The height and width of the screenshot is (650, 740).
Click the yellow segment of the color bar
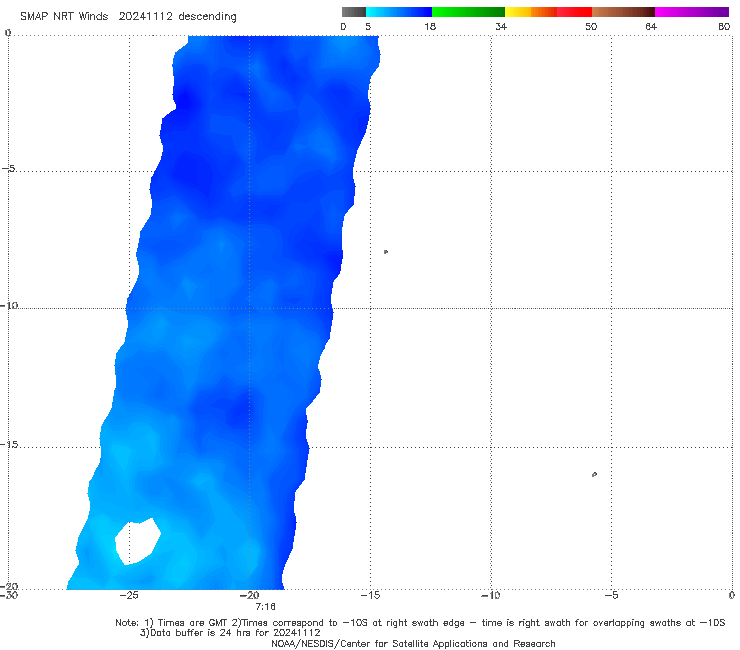point(518,12)
